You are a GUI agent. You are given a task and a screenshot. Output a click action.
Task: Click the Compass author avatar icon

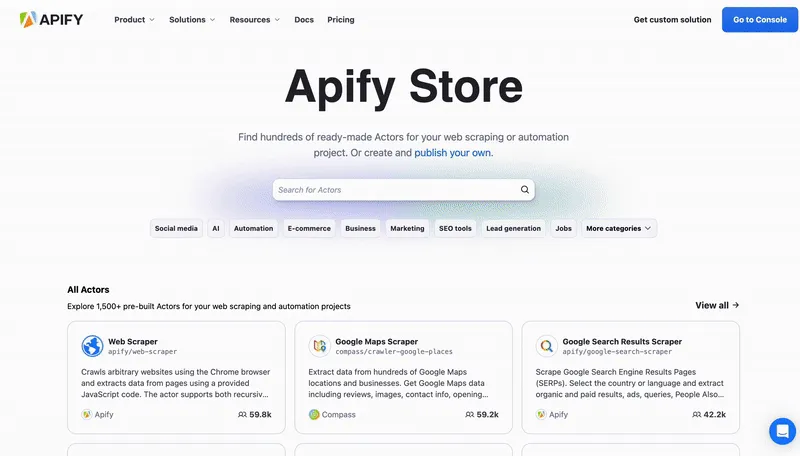(314, 414)
